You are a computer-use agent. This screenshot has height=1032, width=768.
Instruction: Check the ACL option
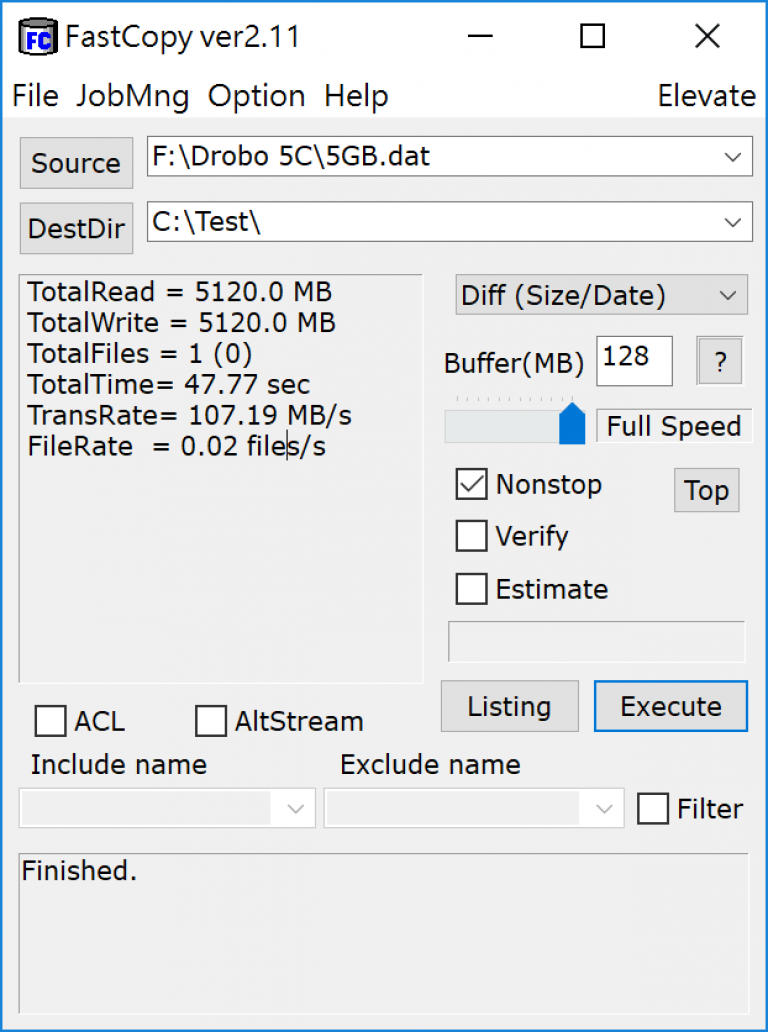(x=50, y=721)
